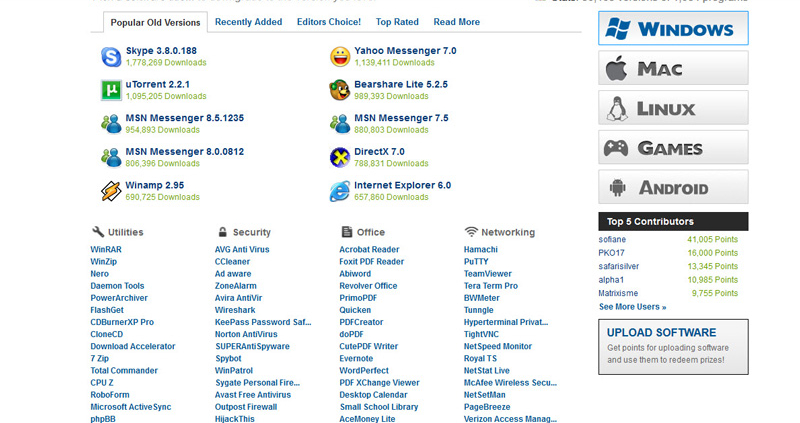Open contributor Matrixisme profile
Screen dimensions: 800x423
618,293
